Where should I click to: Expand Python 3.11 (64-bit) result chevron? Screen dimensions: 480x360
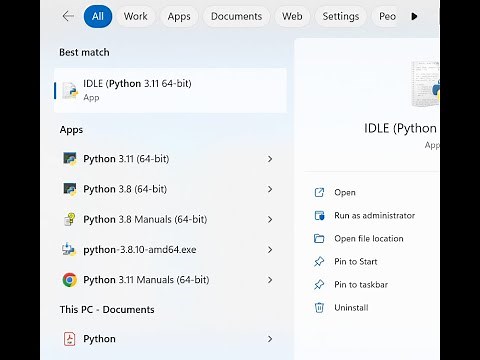pos(270,159)
